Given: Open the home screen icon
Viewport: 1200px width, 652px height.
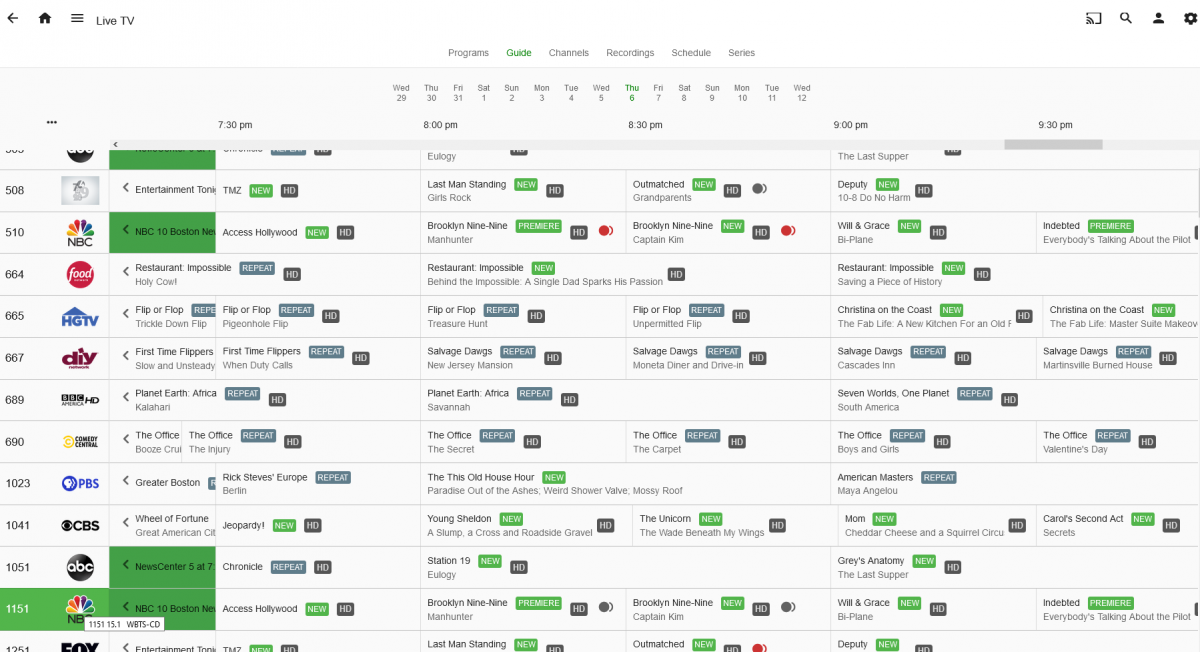Looking at the screenshot, I should tap(45, 18).
